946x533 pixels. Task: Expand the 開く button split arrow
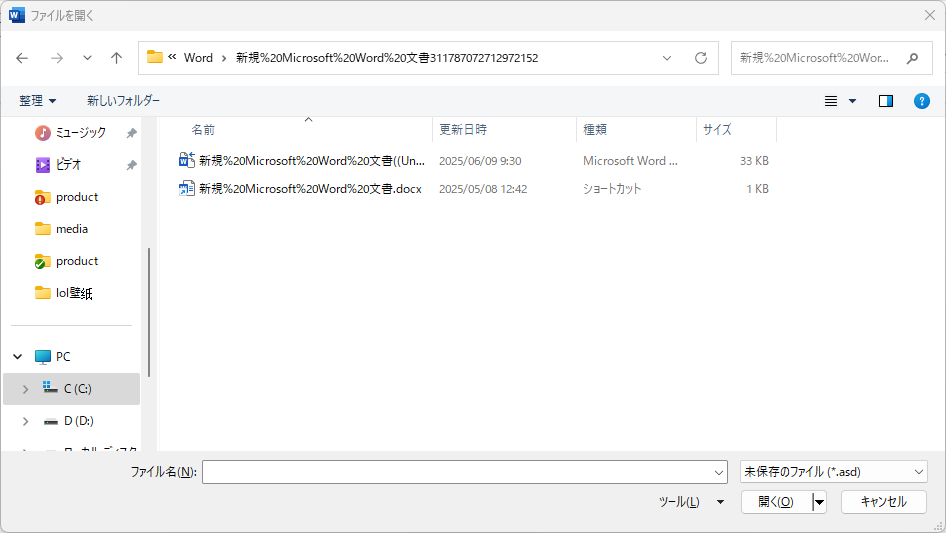click(x=819, y=502)
